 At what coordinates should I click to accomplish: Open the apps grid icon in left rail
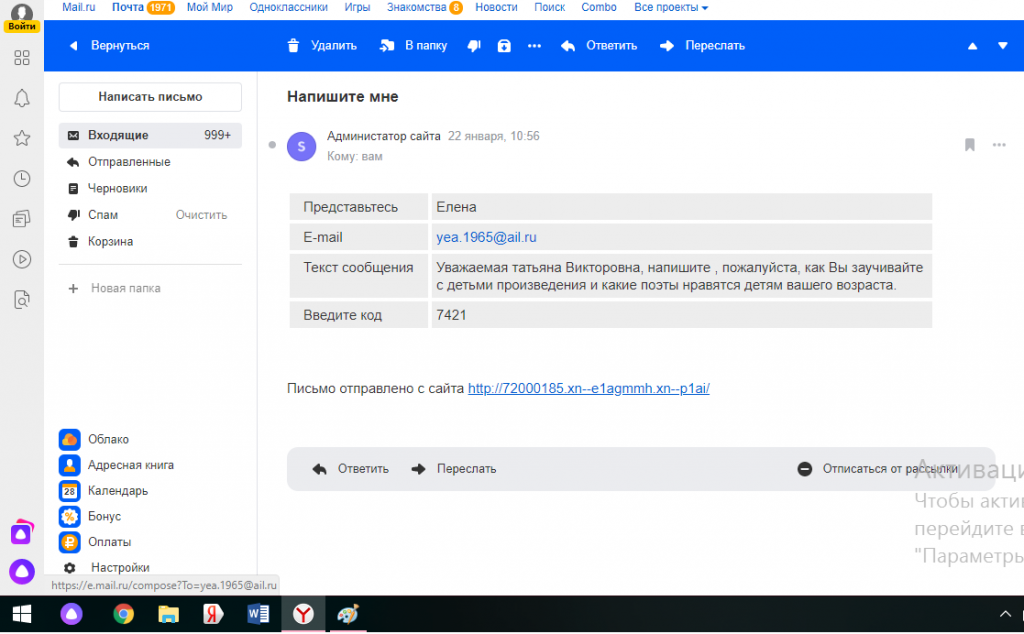tap(21, 58)
